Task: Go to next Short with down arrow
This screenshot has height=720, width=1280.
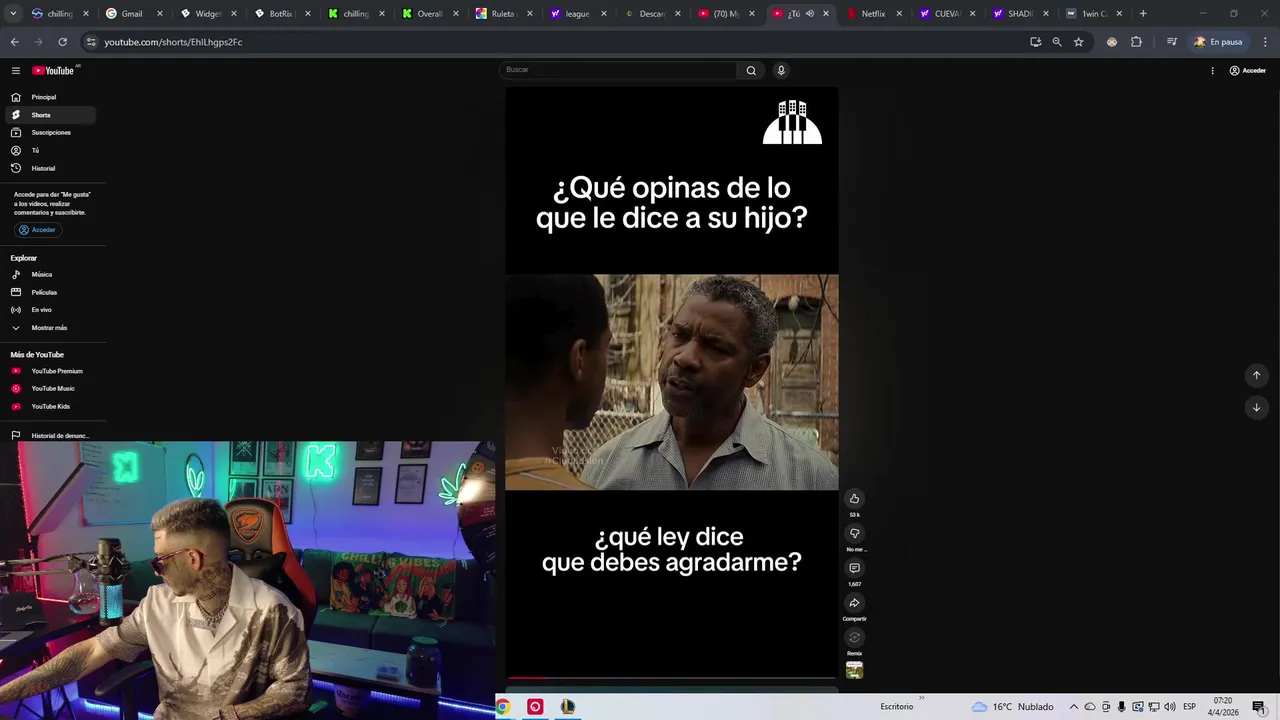Action: tap(1256, 407)
